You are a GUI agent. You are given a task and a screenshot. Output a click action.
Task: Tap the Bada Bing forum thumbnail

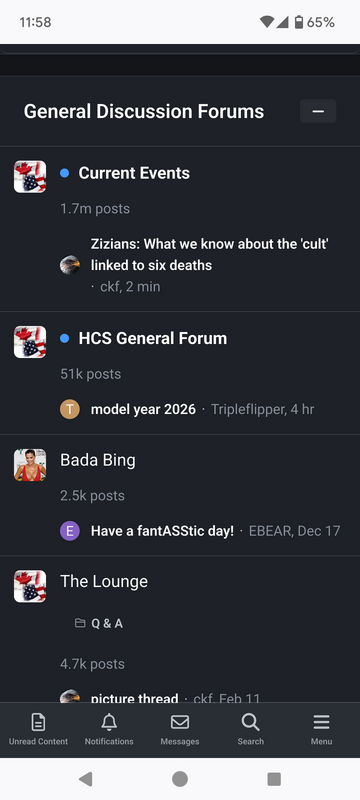[x=30, y=465]
